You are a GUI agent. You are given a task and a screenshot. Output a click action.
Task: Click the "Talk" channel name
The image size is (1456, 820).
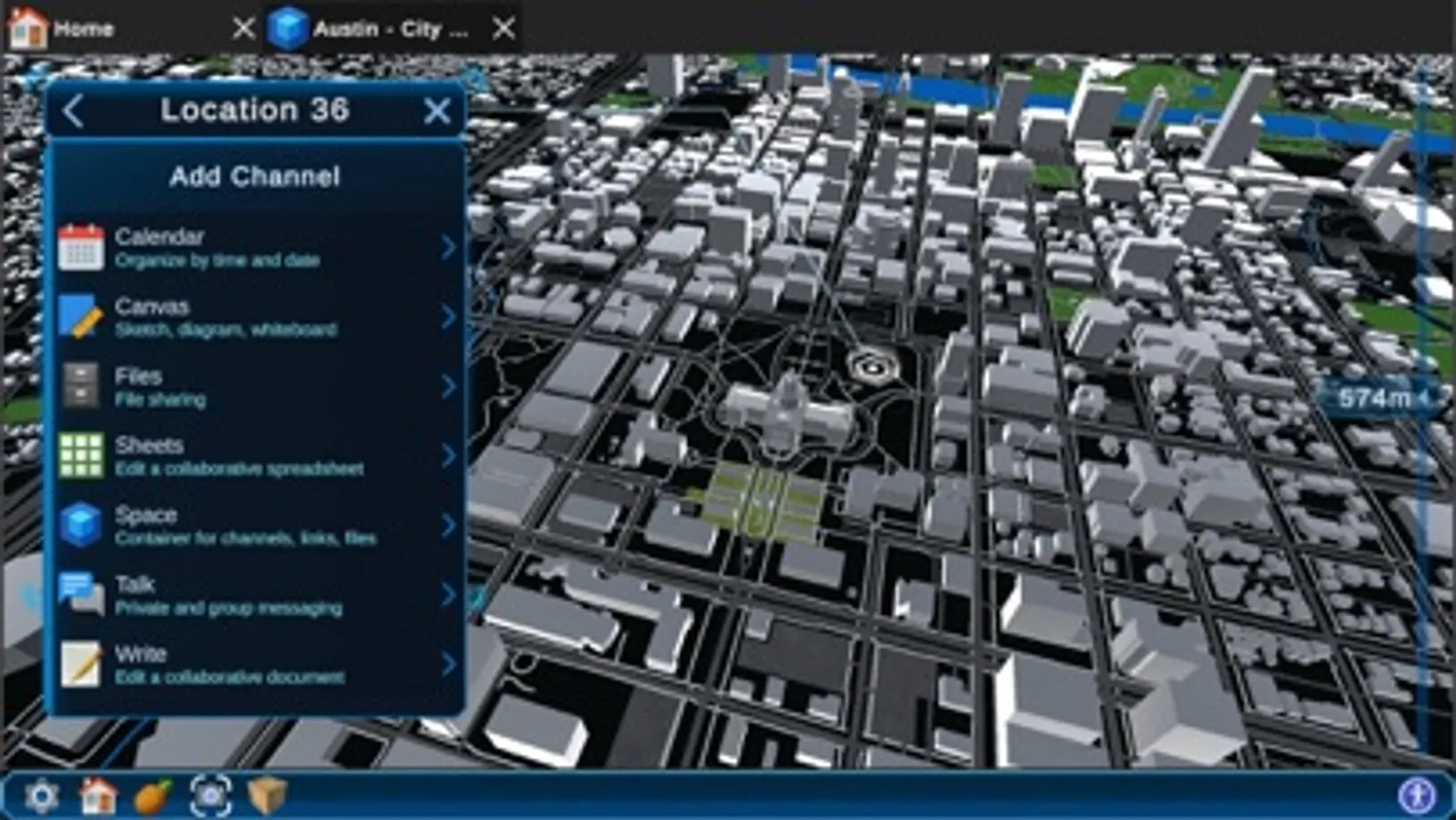coord(135,584)
